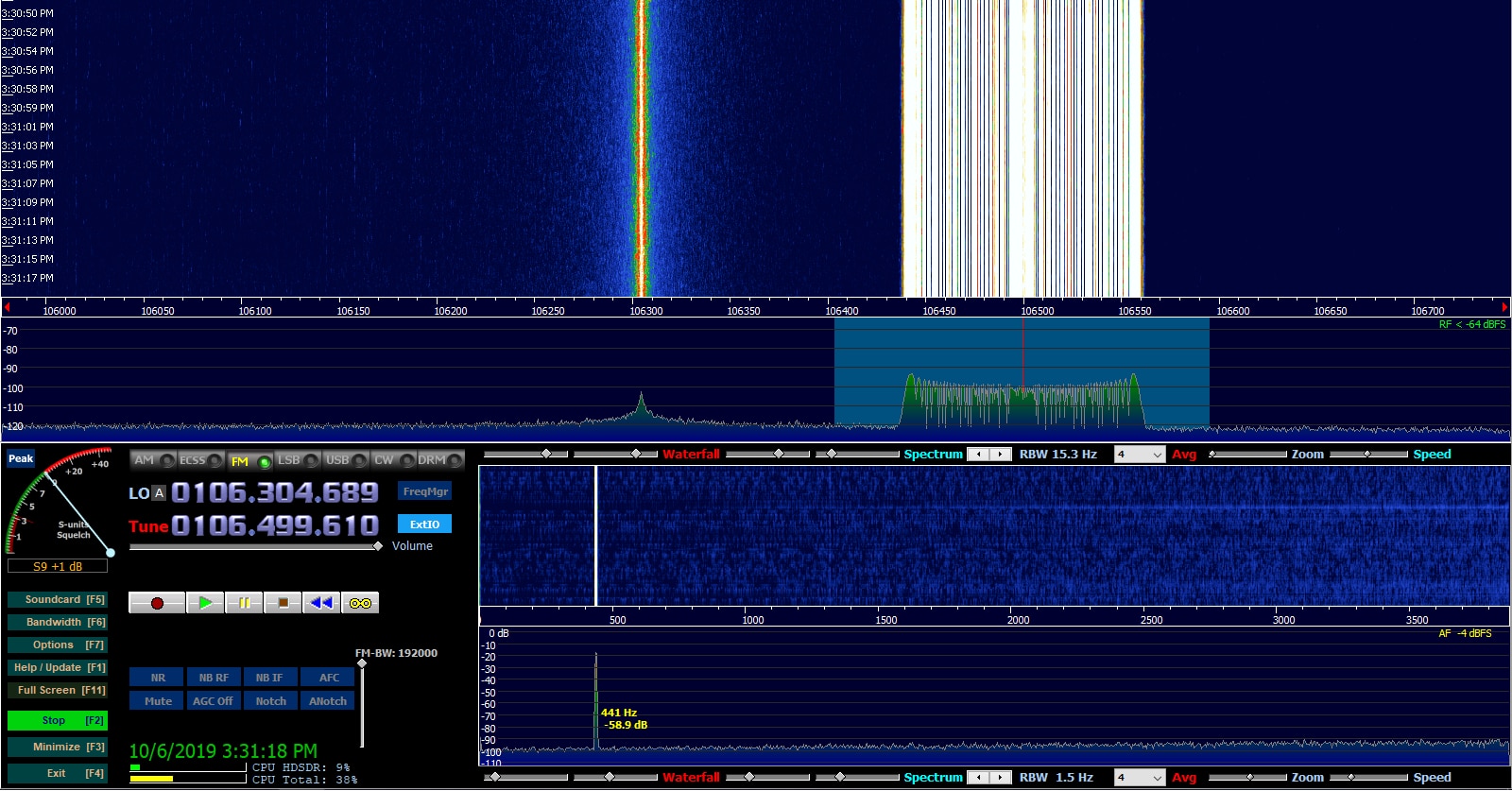This screenshot has width=1512, height=791.
Task: Click the red record button
Action: [157, 603]
